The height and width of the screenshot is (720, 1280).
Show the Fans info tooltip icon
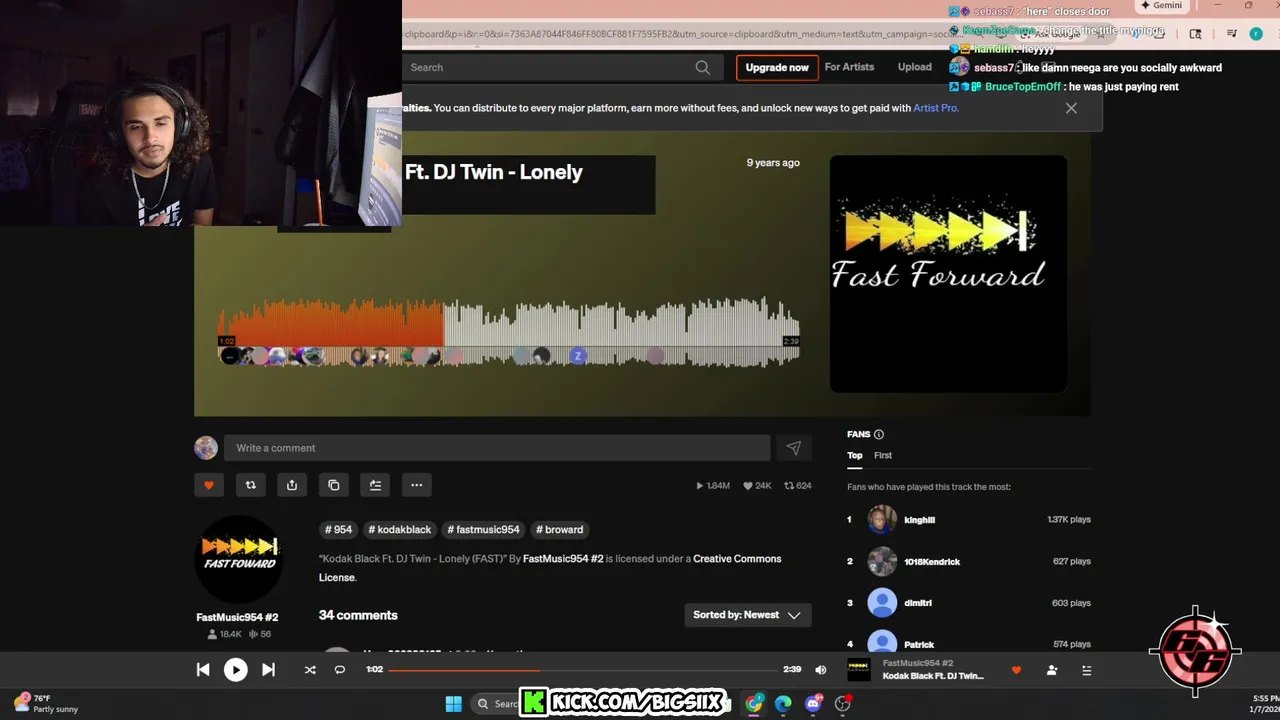click(879, 434)
